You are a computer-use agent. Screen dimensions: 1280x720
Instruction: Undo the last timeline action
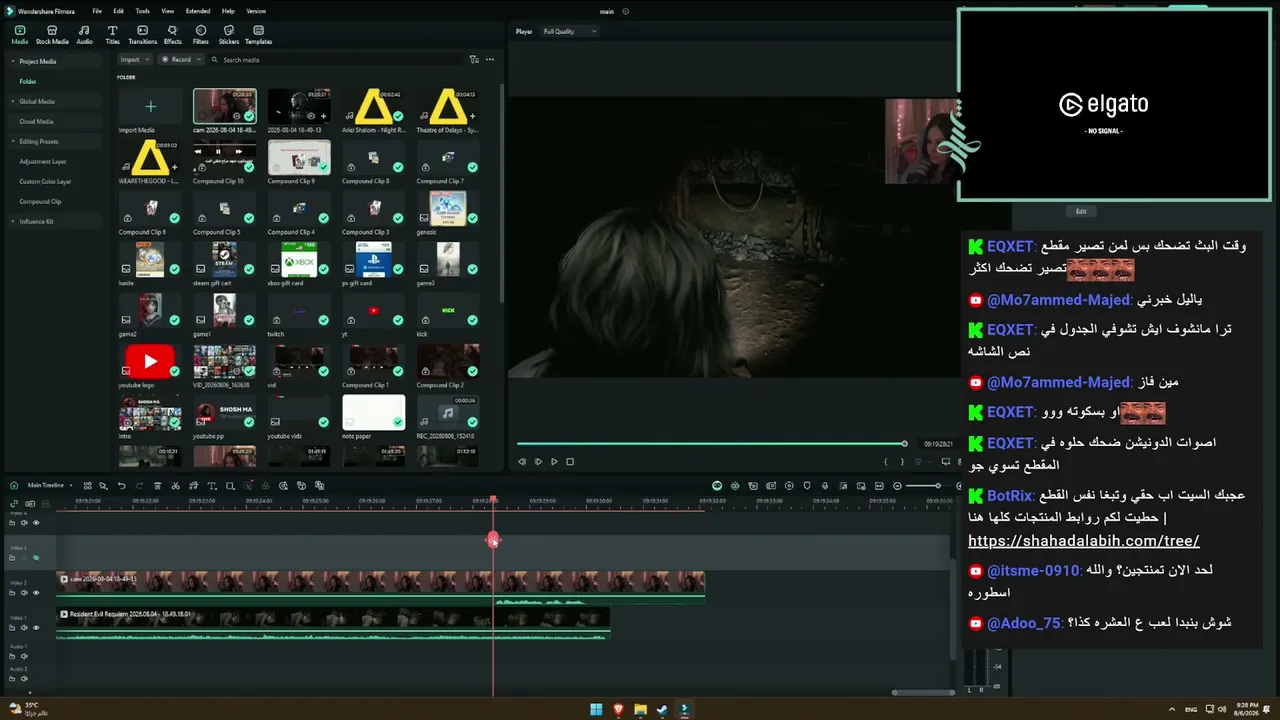coord(122,486)
